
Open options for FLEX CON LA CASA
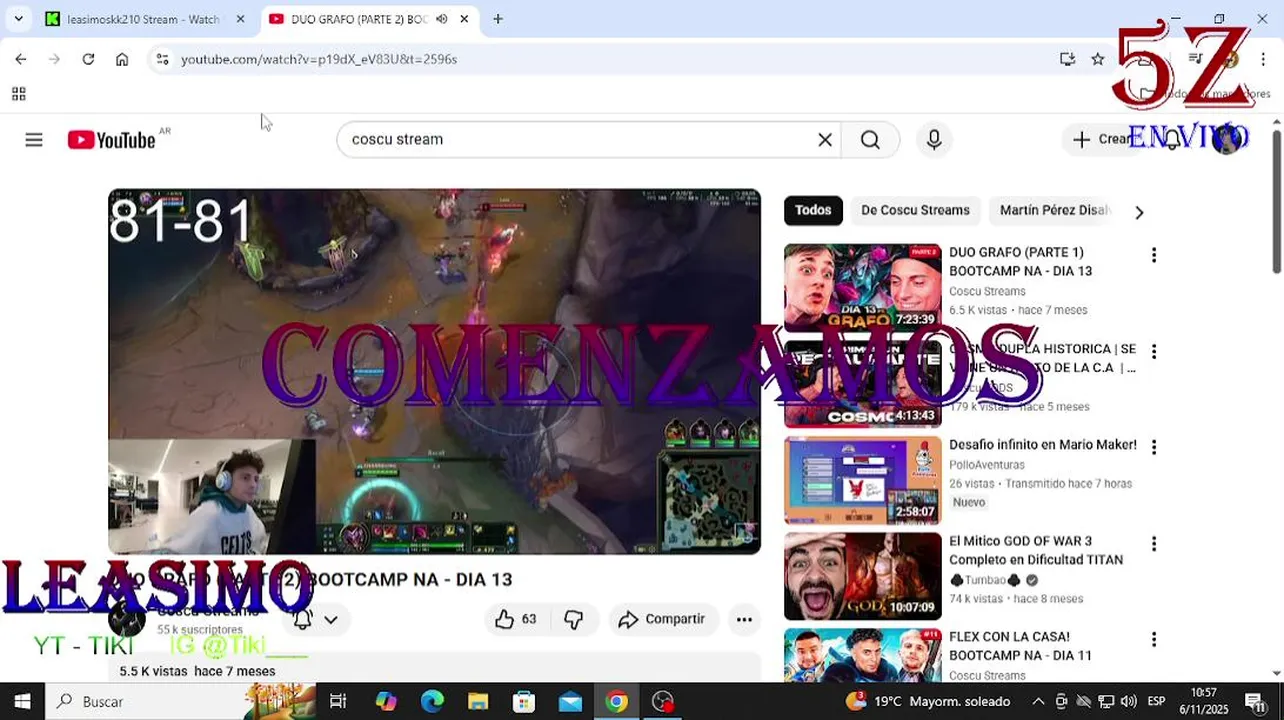1154,639
